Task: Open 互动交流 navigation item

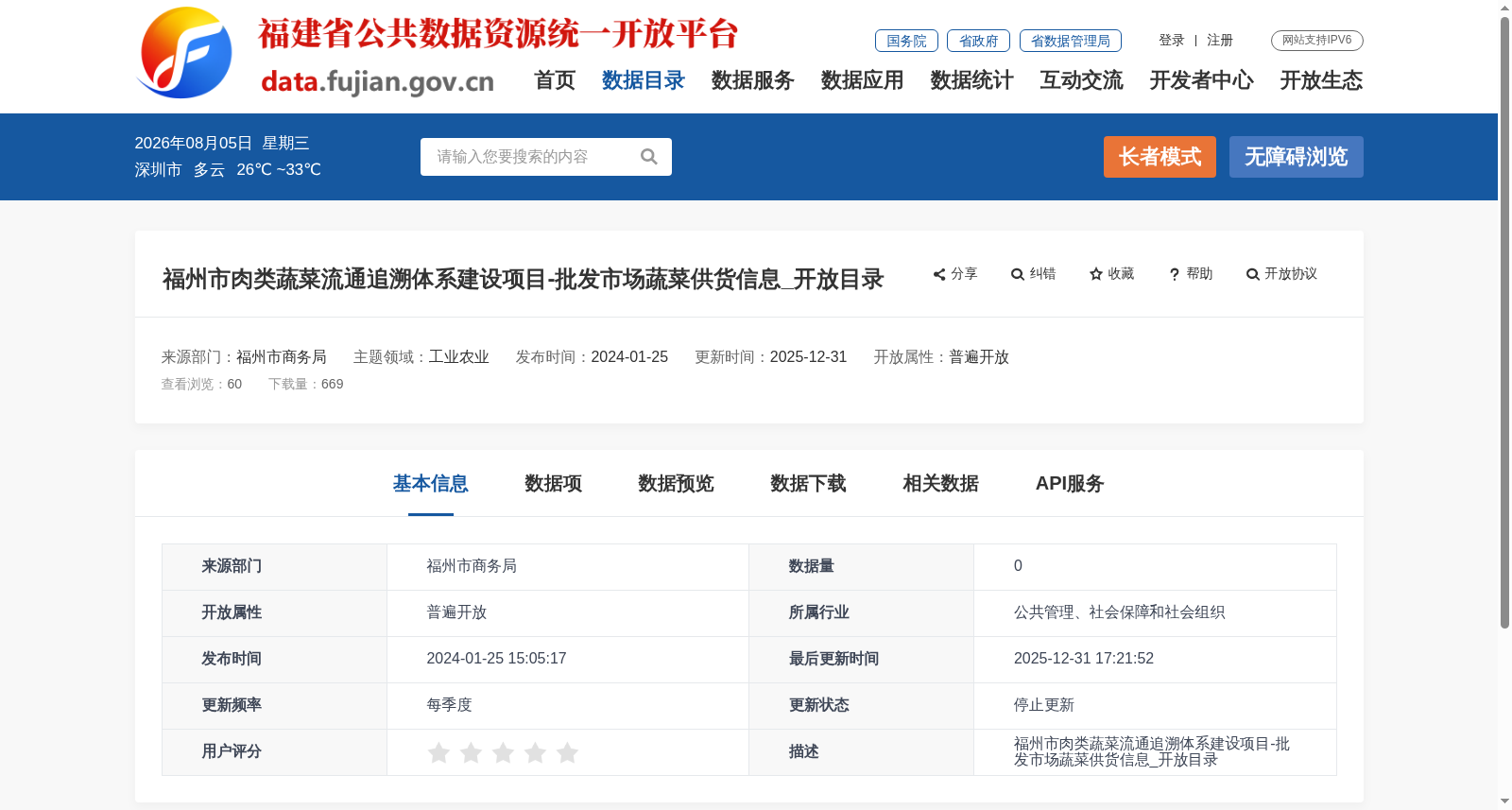Action: point(1082,80)
